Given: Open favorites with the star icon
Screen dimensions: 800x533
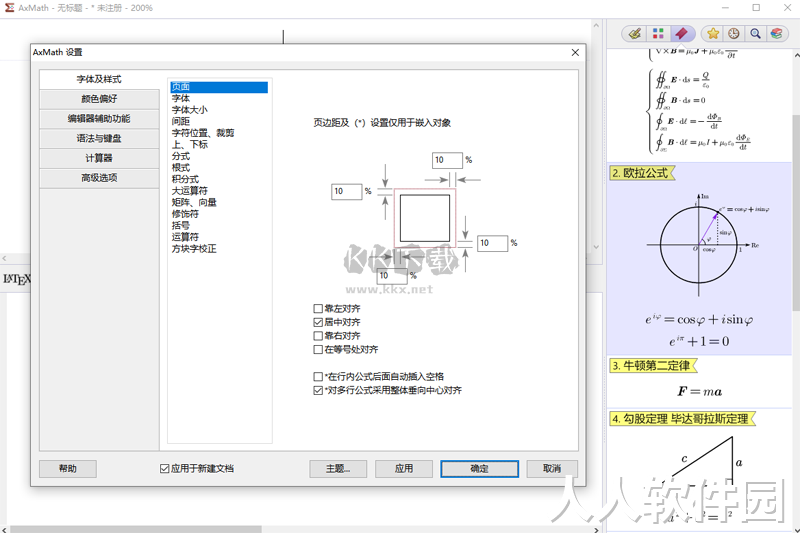Looking at the screenshot, I should [713, 34].
